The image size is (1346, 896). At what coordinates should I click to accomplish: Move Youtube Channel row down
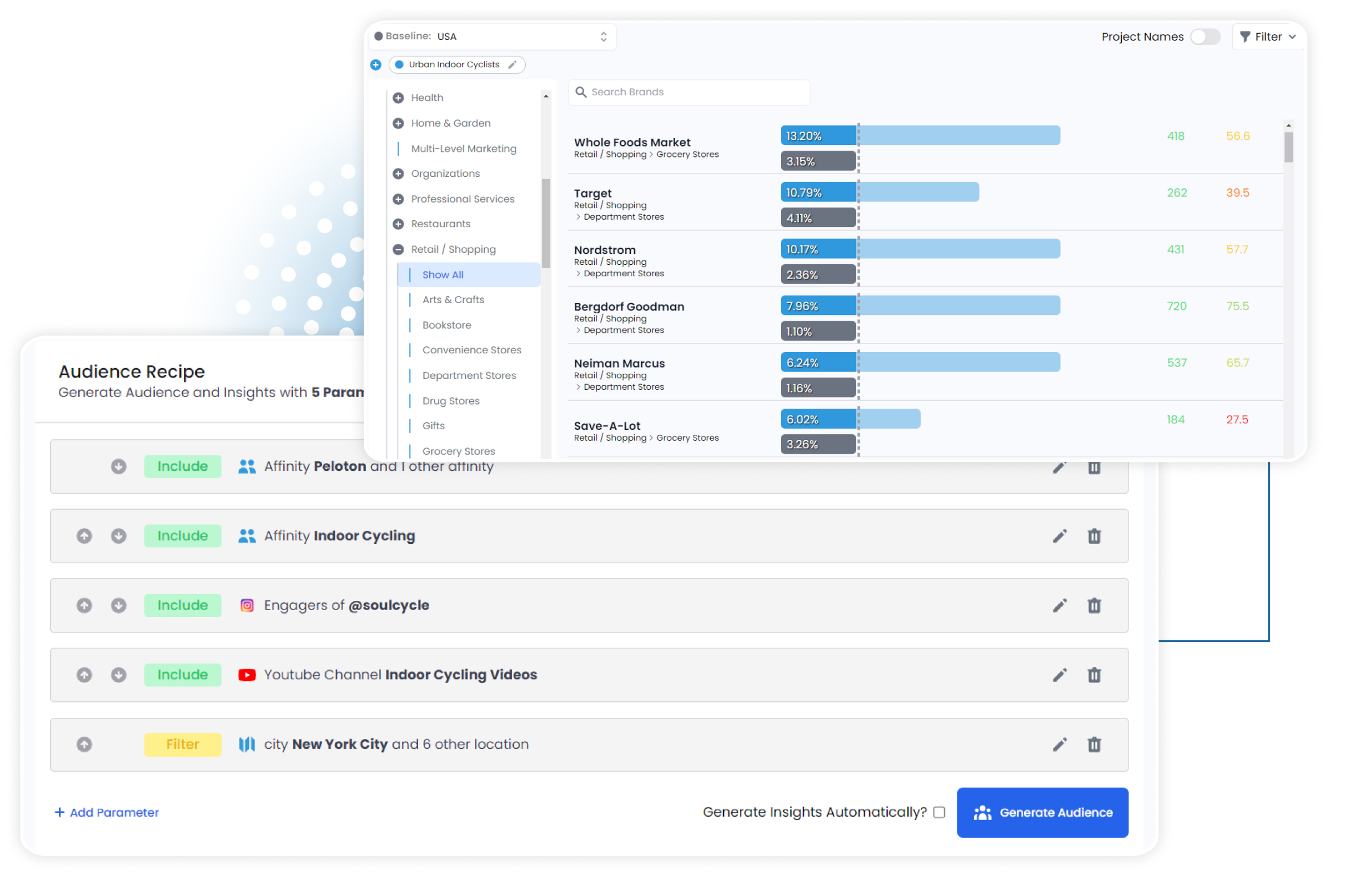coord(118,675)
